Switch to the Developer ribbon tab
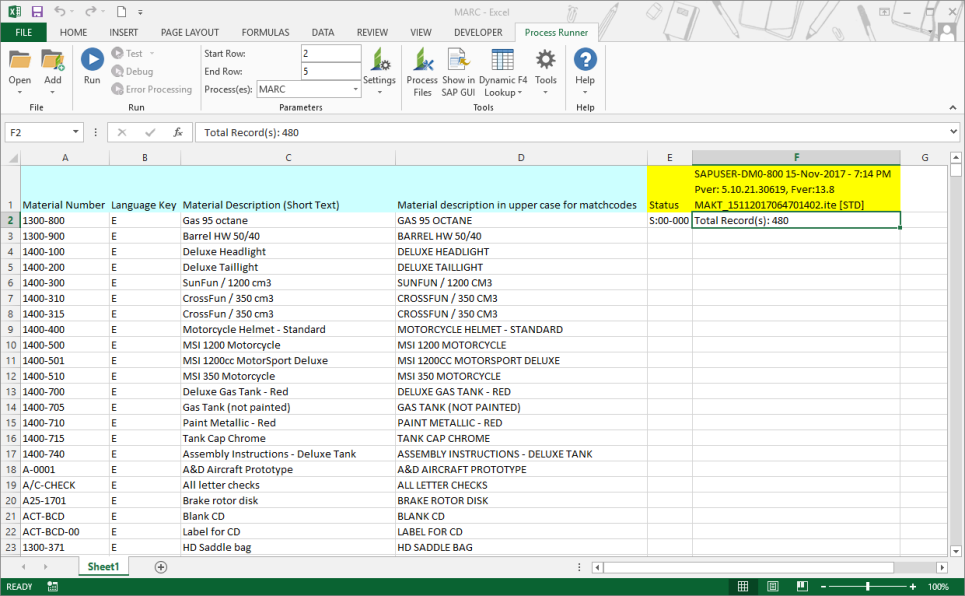The height and width of the screenshot is (596, 965). 478,32
